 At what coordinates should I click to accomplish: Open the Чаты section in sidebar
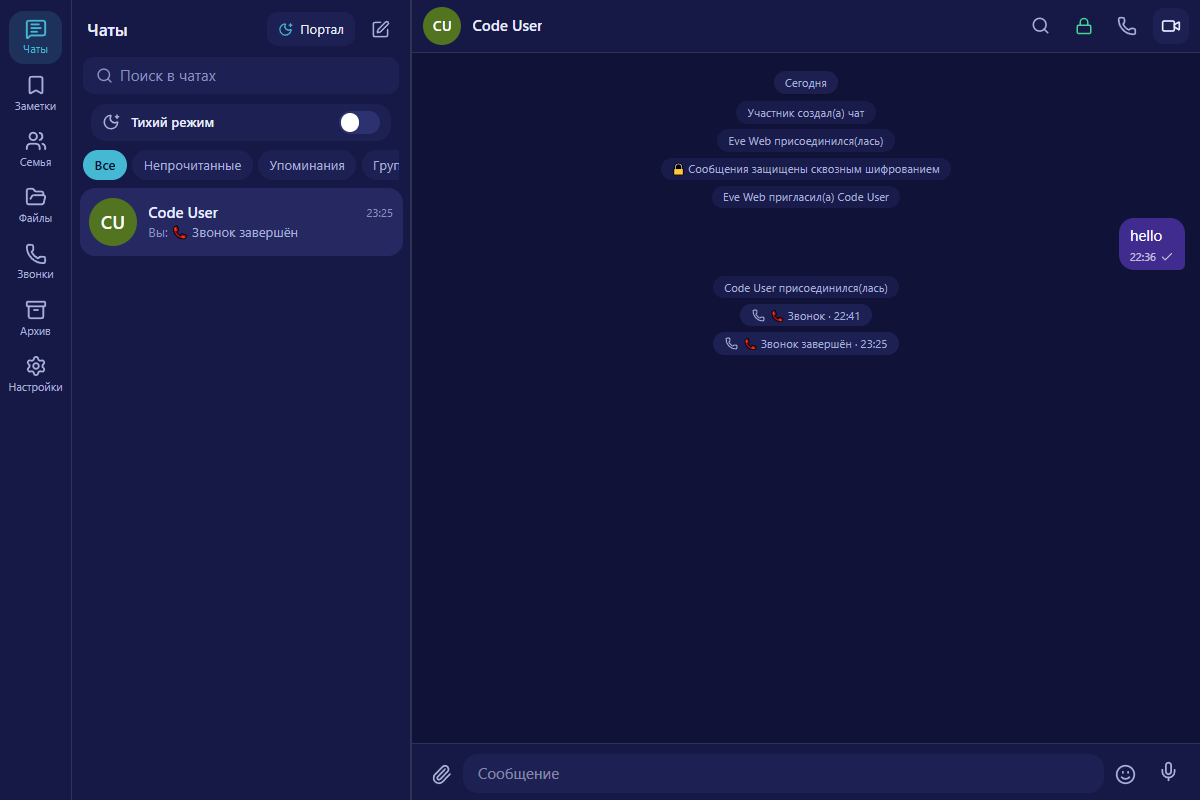[x=35, y=37]
